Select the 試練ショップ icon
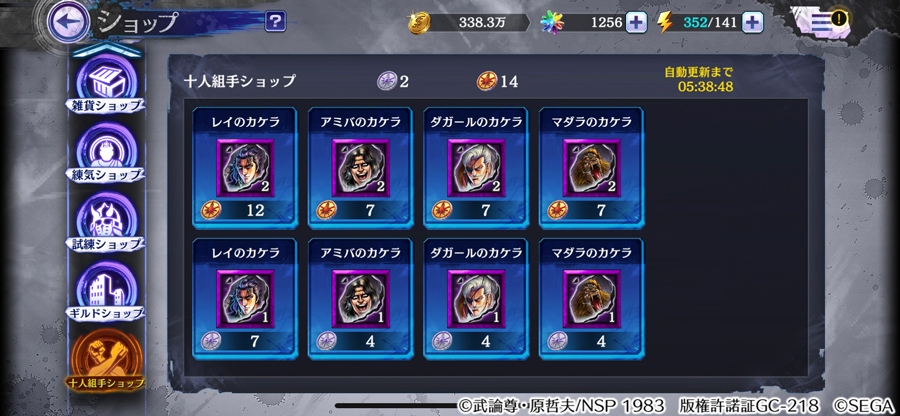 [107, 223]
